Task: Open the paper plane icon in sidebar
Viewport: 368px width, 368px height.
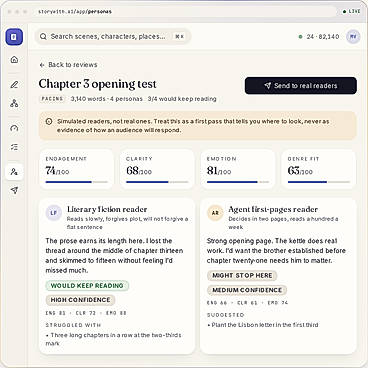Action: click(14, 190)
